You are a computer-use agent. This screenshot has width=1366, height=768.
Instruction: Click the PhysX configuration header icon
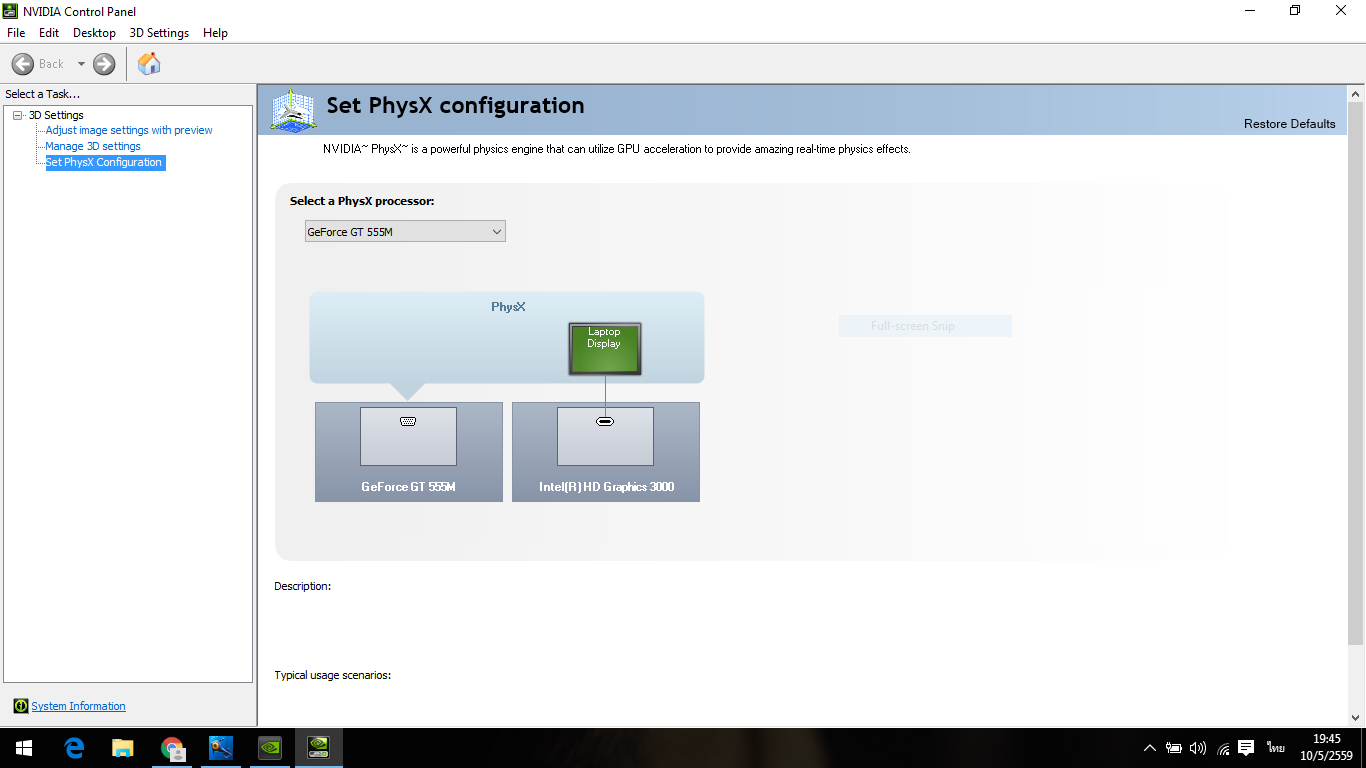pos(293,110)
